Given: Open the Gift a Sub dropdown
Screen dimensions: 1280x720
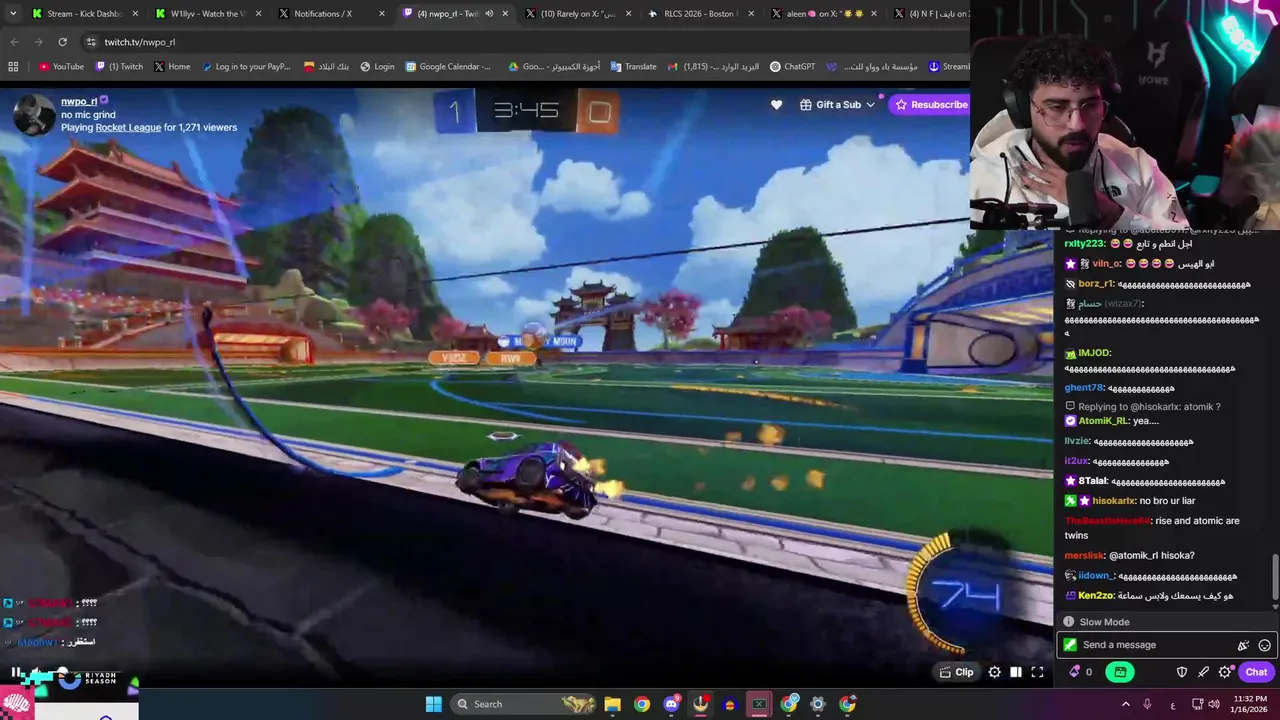Looking at the screenshot, I should click(x=837, y=104).
